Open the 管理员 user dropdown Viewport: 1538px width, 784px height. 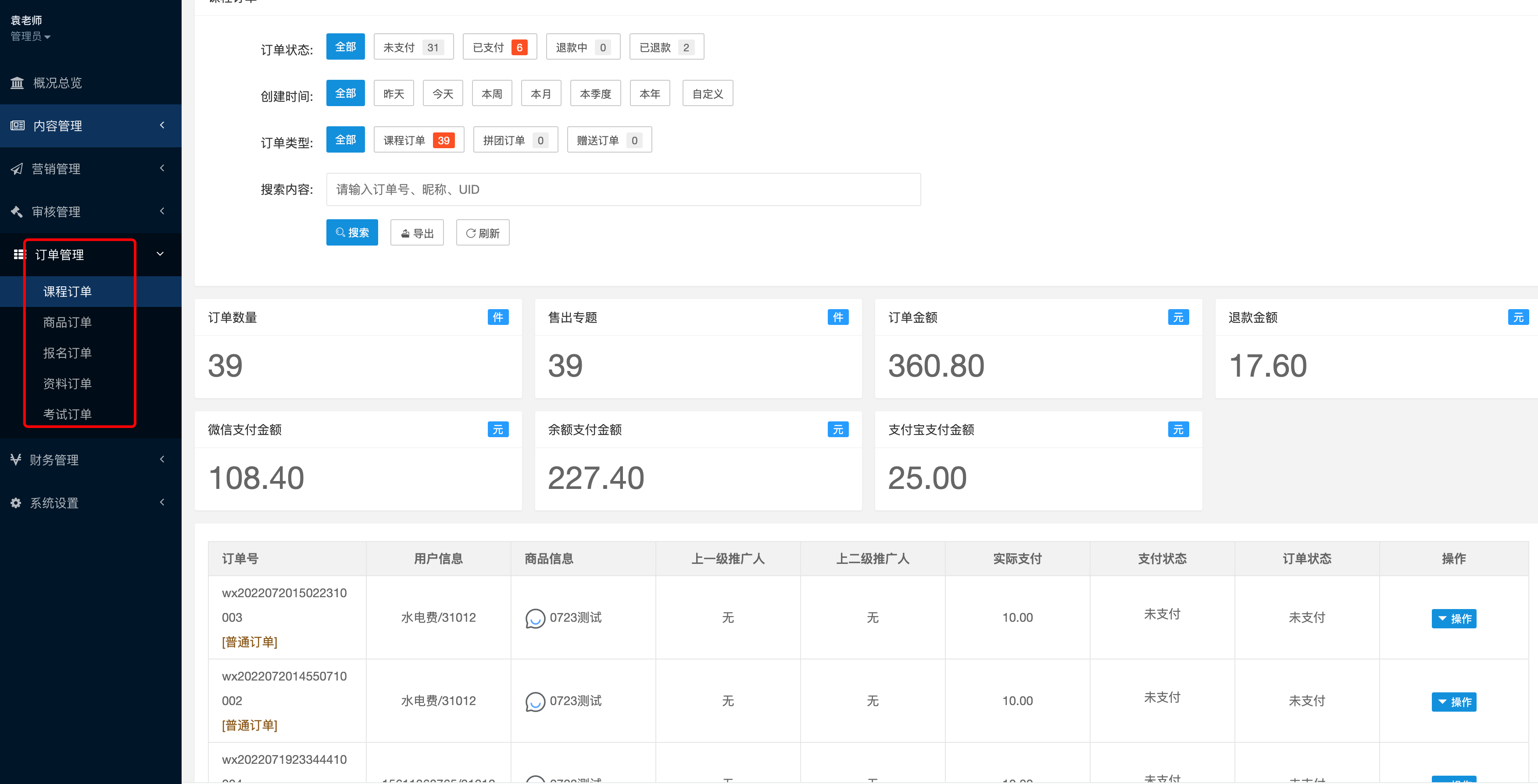click(x=30, y=36)
